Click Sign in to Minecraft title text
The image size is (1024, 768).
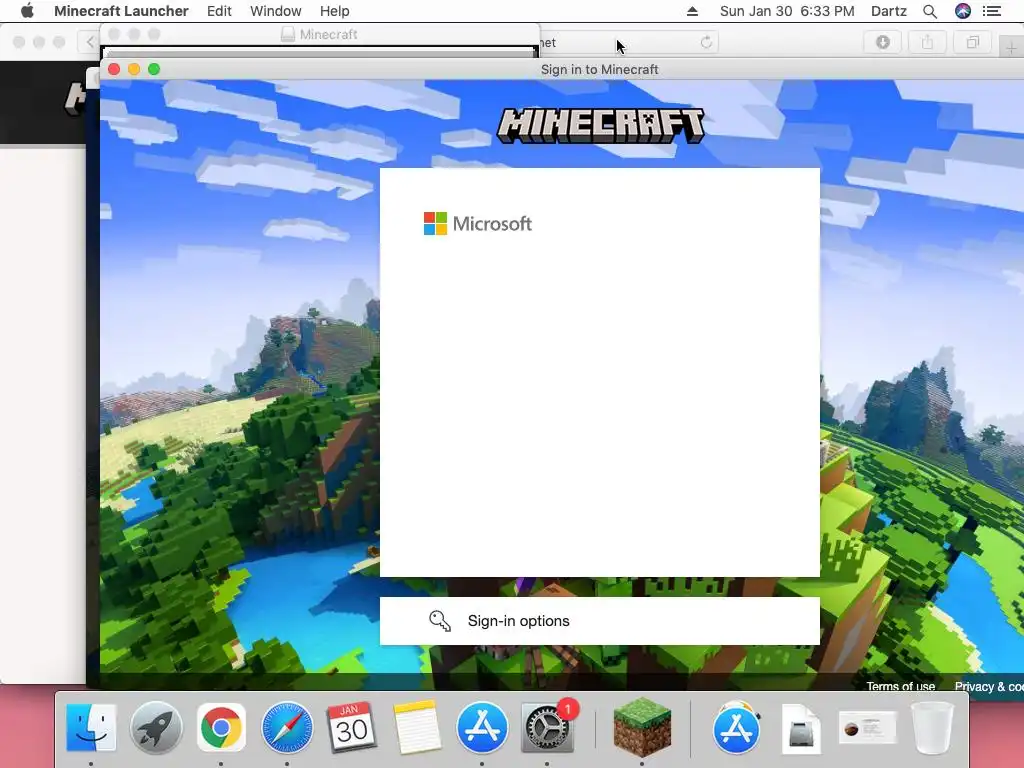[600, 69]
